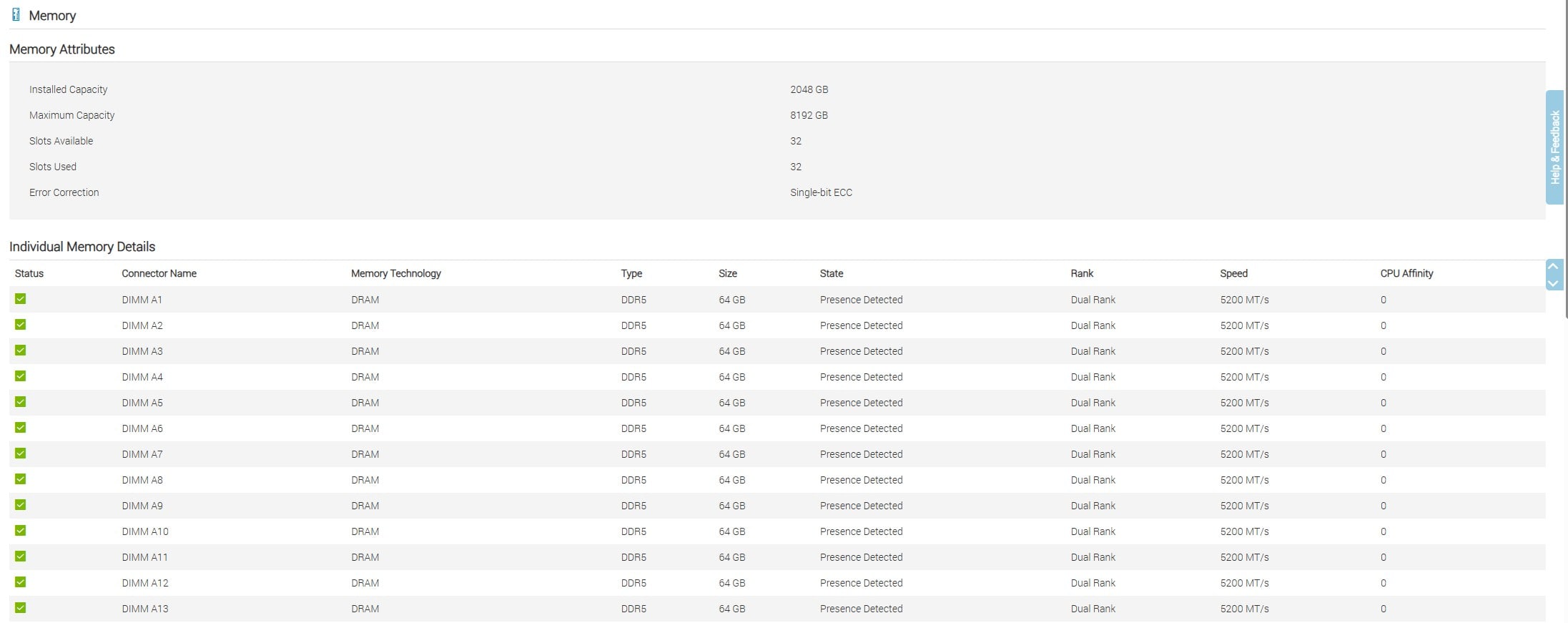Click the down chevron scroll arrow
This screenshot has width=1568, height=623.
pos(1553,283)
